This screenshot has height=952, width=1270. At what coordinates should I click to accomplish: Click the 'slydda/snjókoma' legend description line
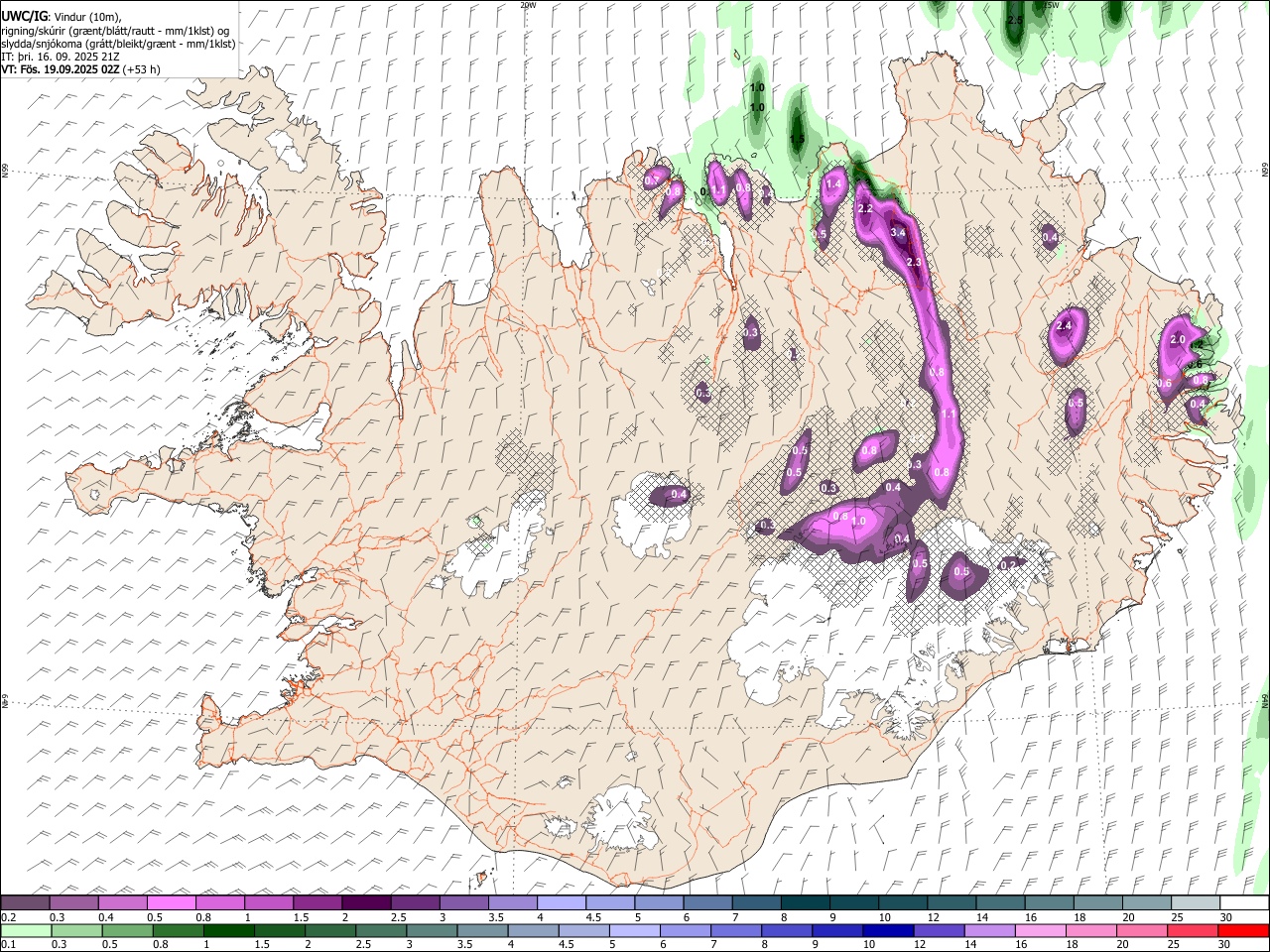coord(118,44)
